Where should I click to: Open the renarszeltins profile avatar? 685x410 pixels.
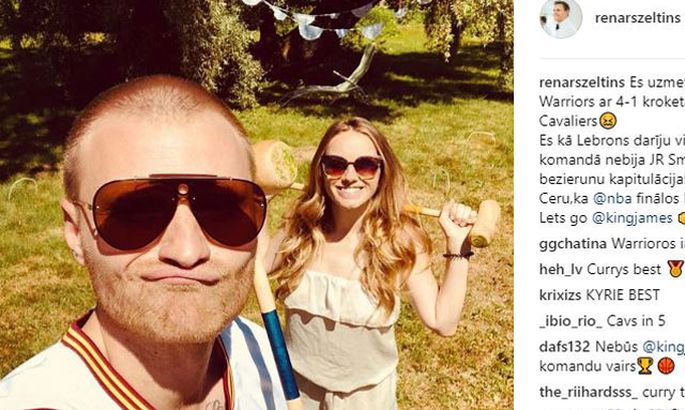(560, 18)
